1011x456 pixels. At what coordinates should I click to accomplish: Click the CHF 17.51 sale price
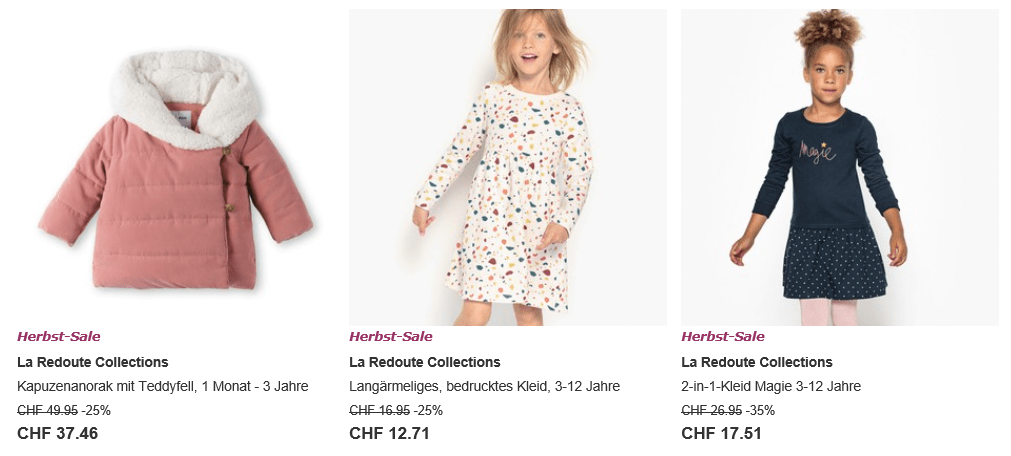click(722, 433)
